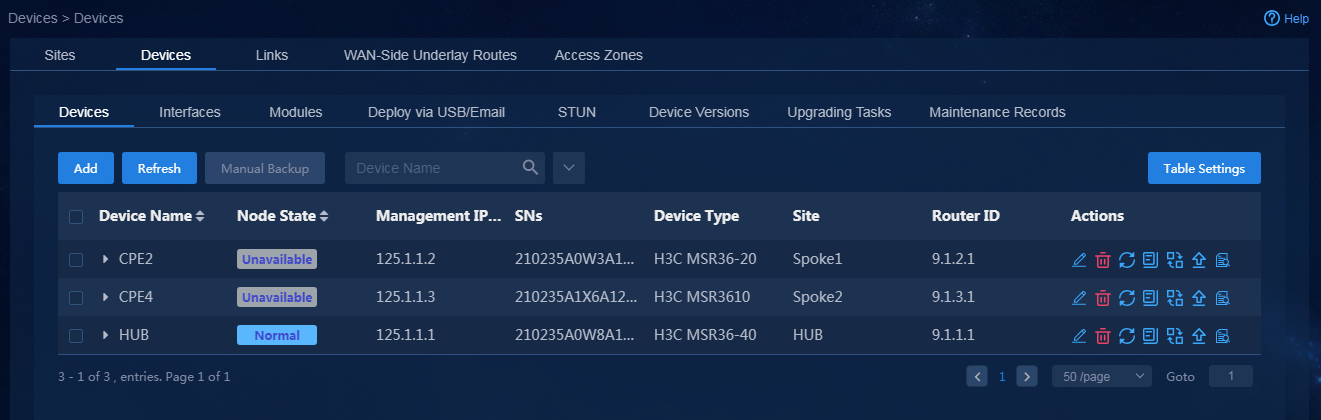This screenshot has width=1321, height=420.
Task: Click the sync arrows icon for HUB
Action: pyautogui.click(x=1127, y=336)
